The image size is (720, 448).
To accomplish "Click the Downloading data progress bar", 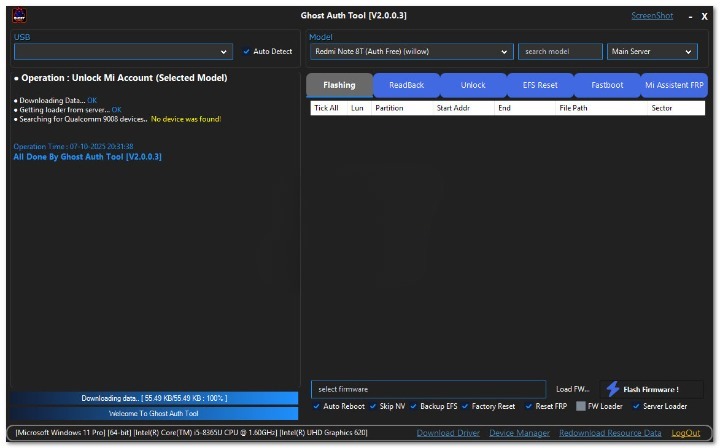I will coord(154,398).
